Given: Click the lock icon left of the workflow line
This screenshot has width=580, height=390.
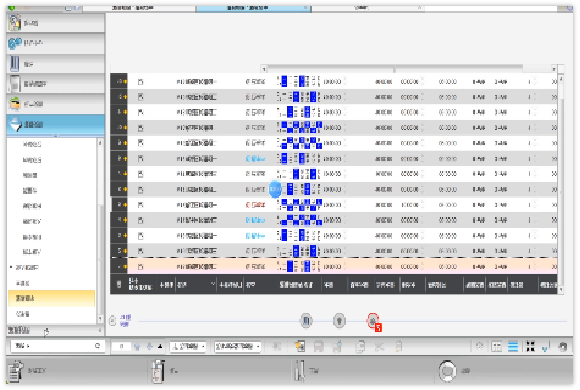Looking at the screenshot, I should (x=113, y=320).
